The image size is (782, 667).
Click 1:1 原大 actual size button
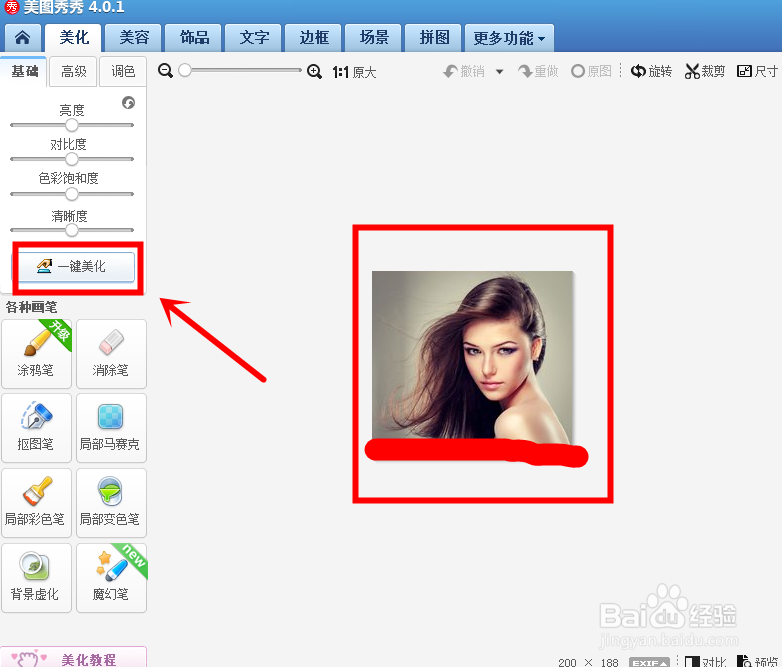(x=354, y=72)
